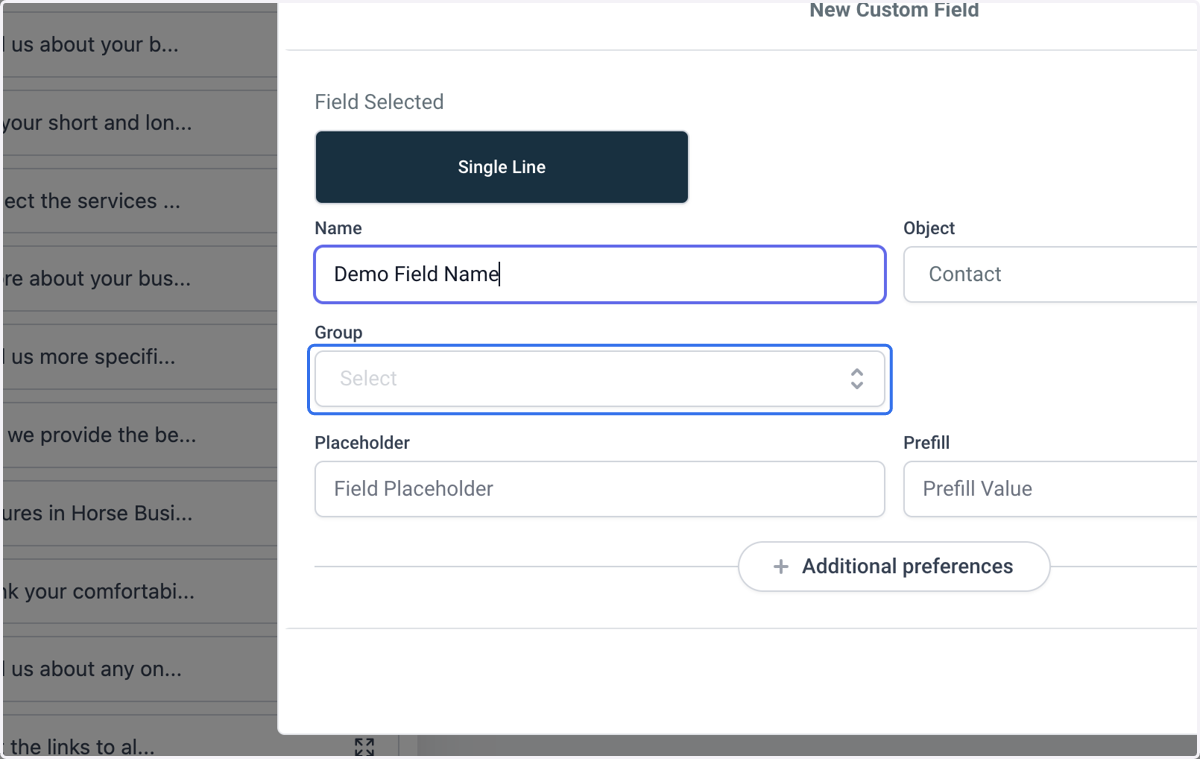Image resolution: width=1200 pixels, height=759 pixels.
Task: Click the Field Placeholder input
Action: (600, 489)
